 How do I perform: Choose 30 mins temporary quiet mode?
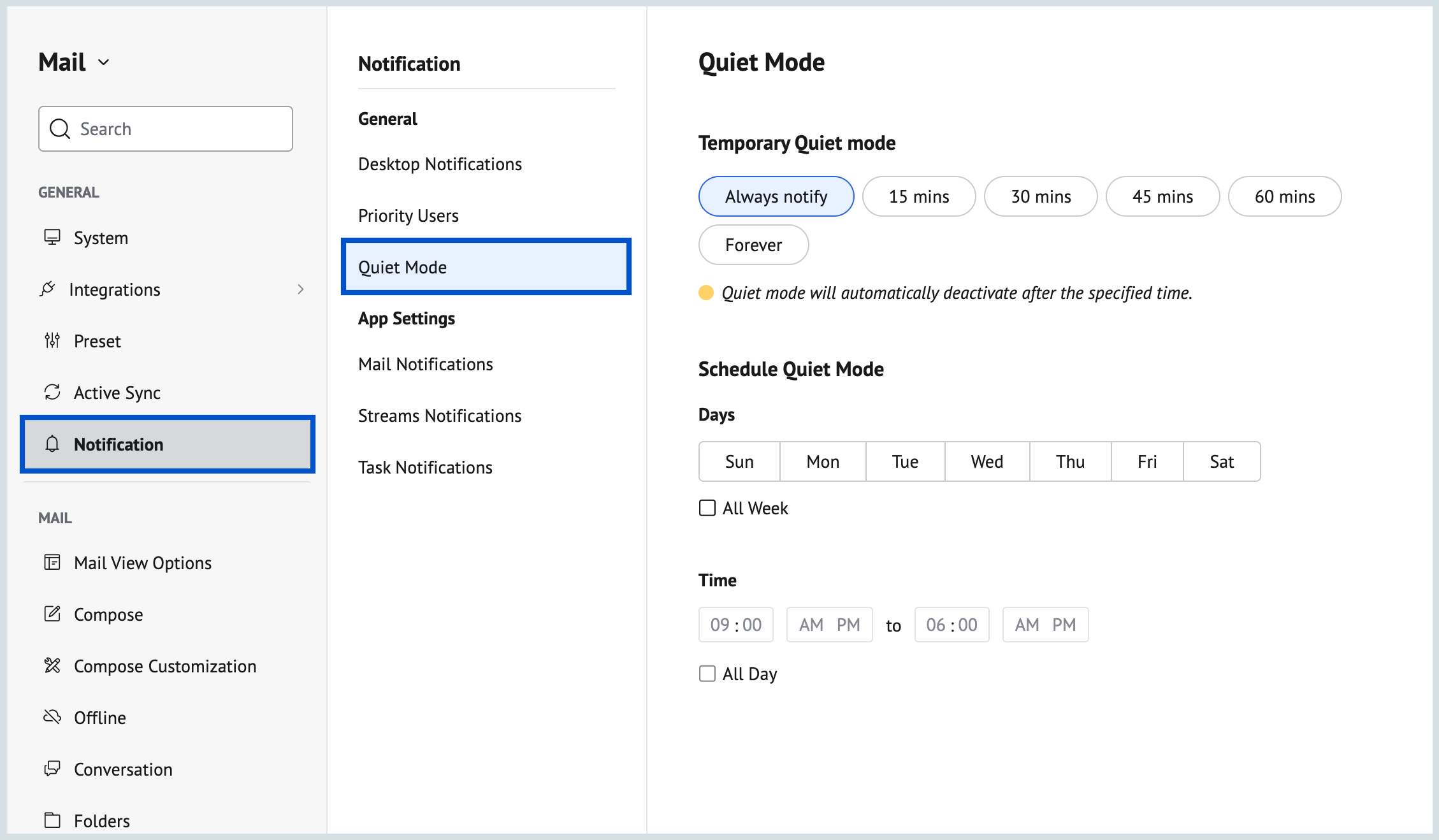(1040, 196)
